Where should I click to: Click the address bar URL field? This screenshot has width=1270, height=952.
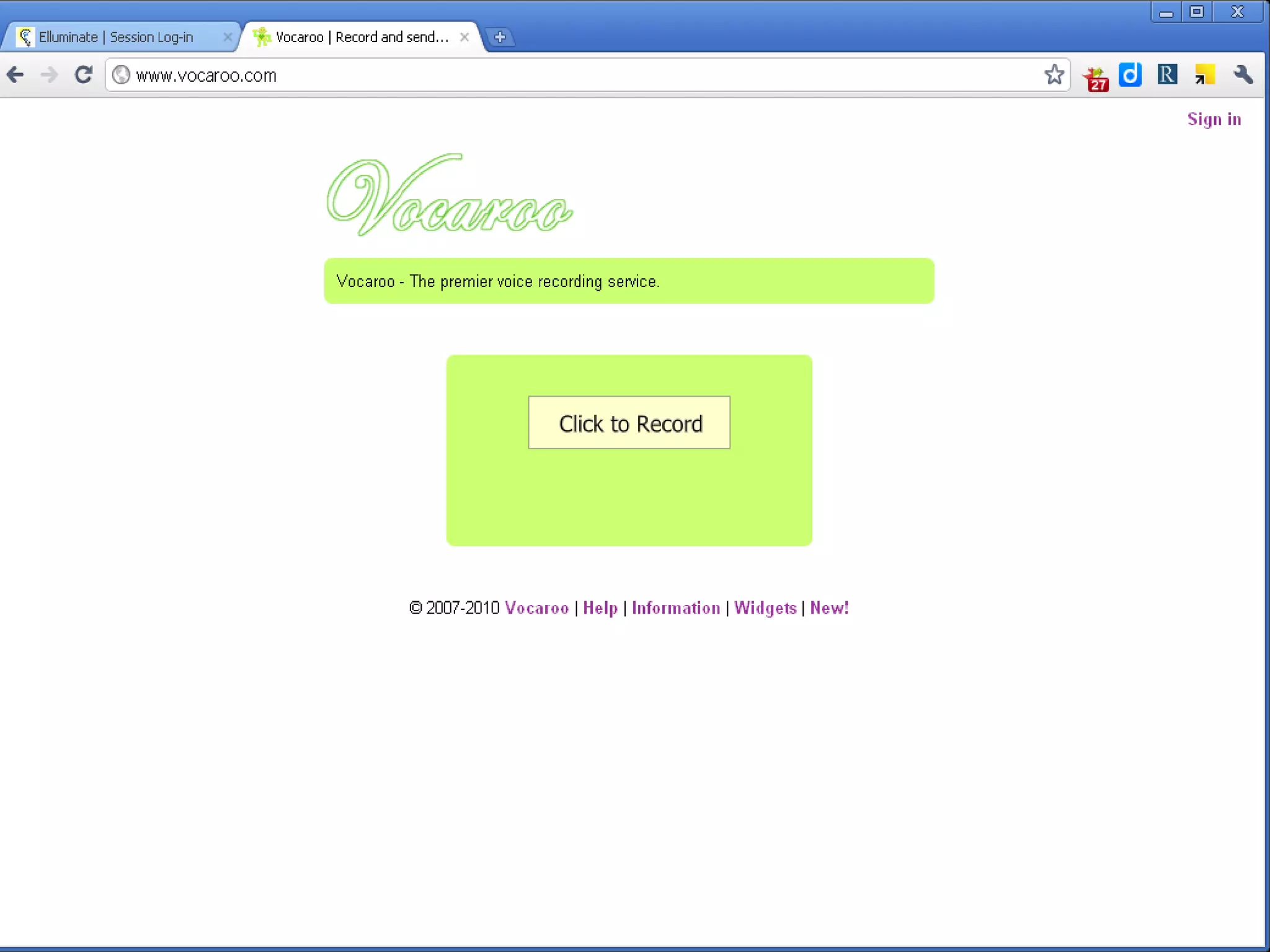(x=558, y=75)
